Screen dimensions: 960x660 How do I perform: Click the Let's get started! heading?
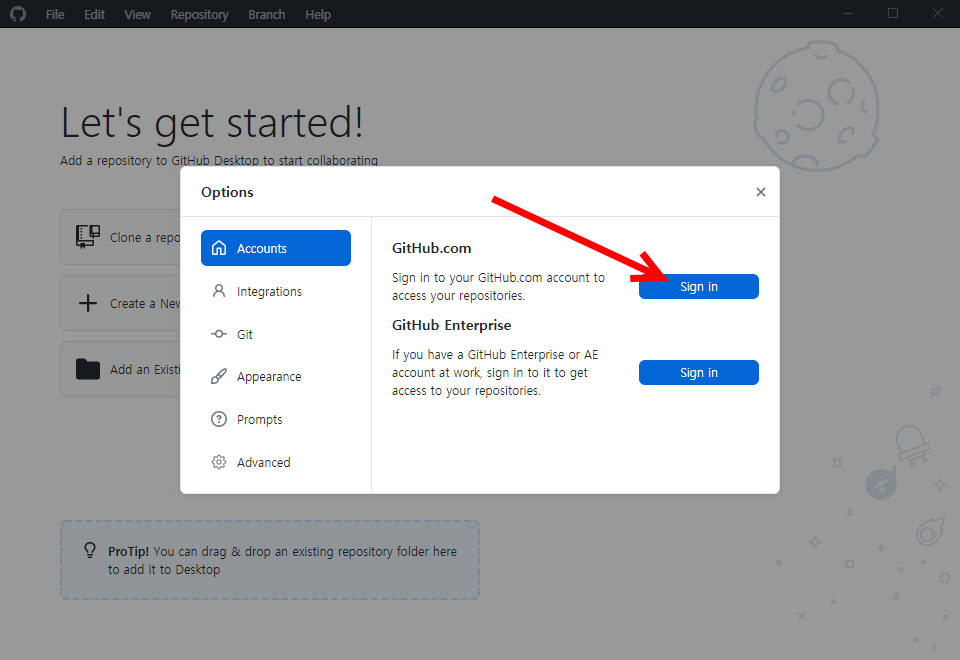212,123
